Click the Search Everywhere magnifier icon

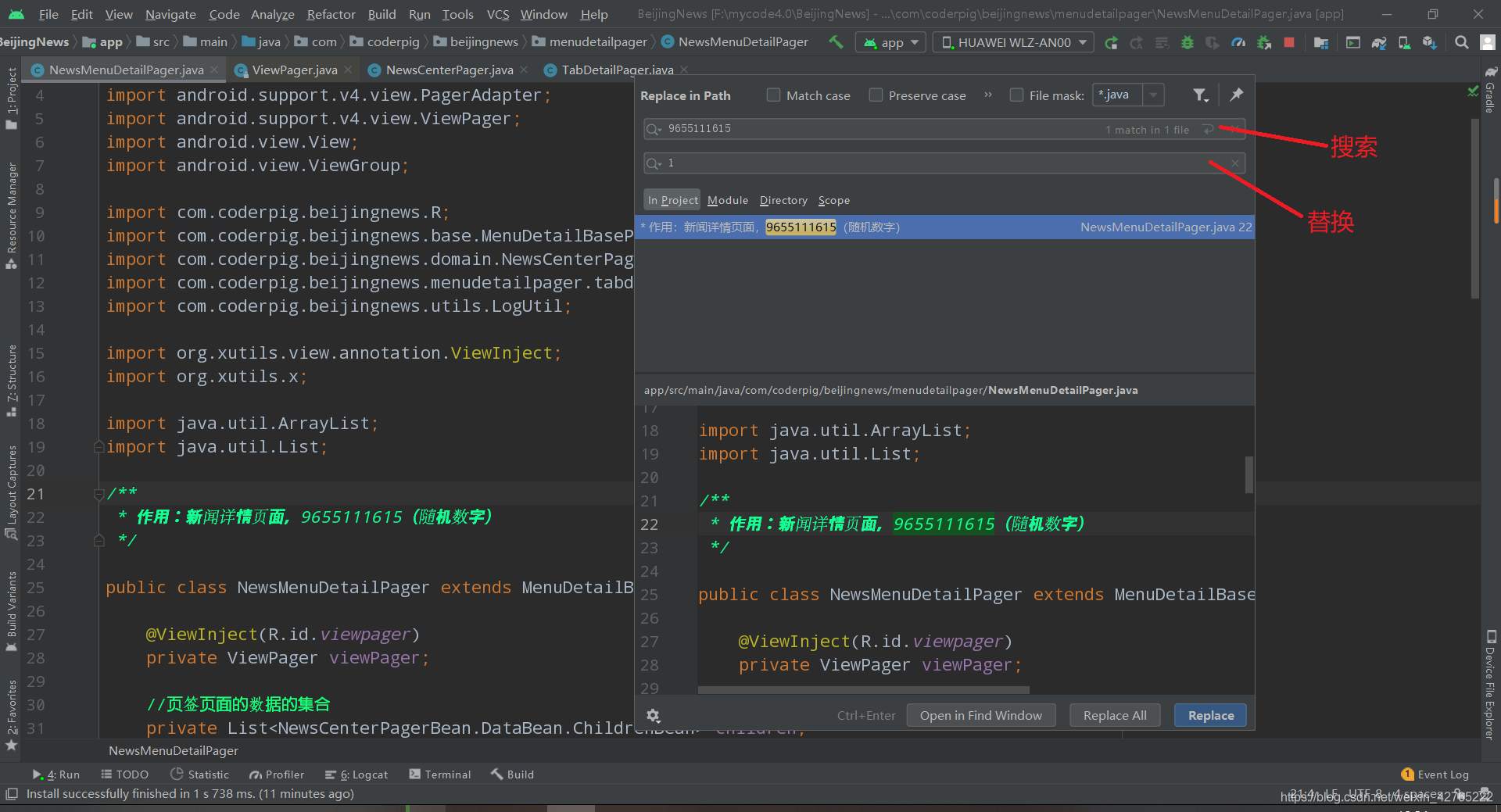pyautogui.click(x=1461, y=42)
